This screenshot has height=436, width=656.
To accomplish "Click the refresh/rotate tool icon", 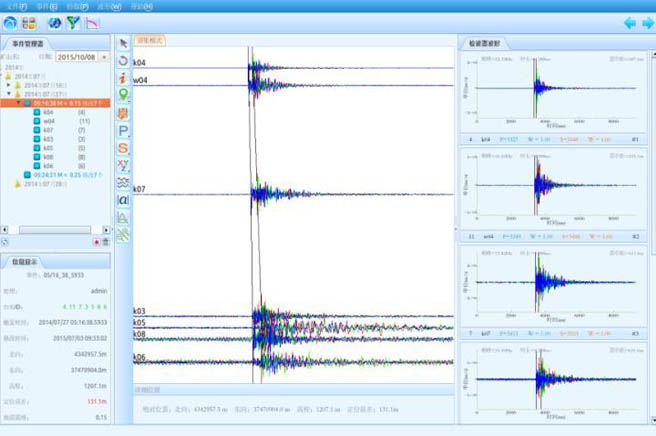I will pos(123,61).
